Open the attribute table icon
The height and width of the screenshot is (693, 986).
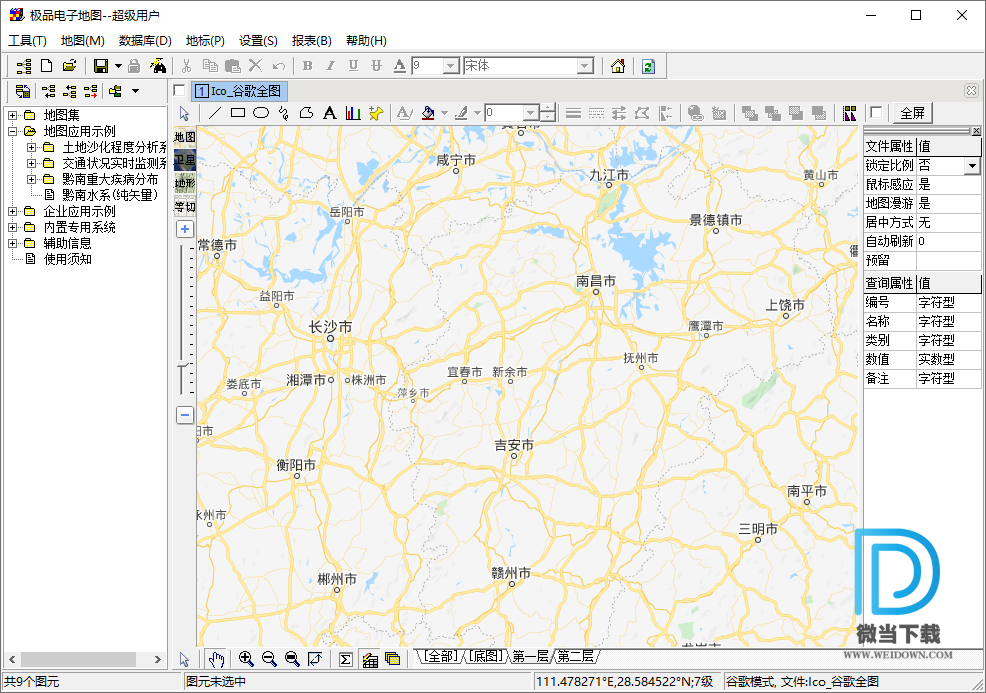click(x=370, y=659)
